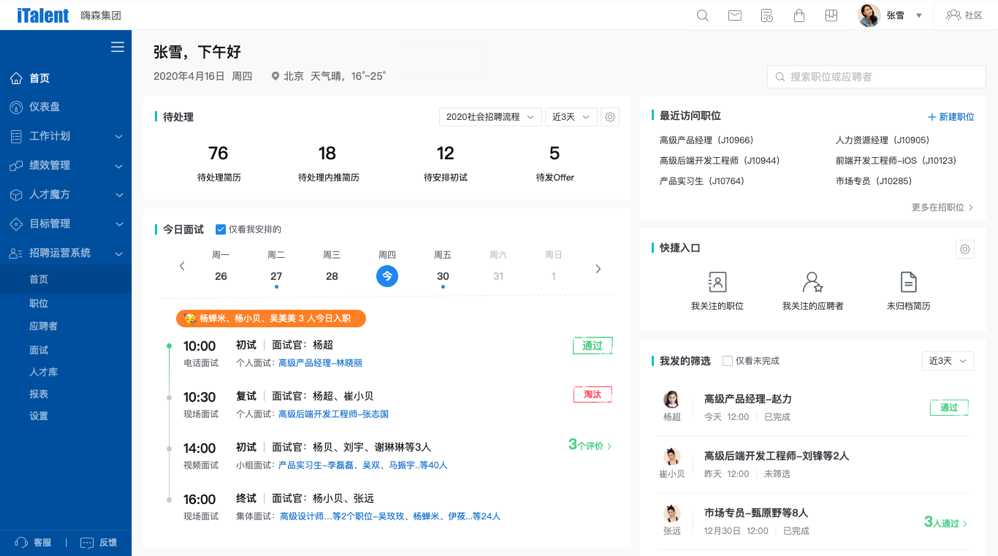Viewport: 998px width, 556px height.
Task: Click the 新建职位 link
Action: [x=950, y=117]
